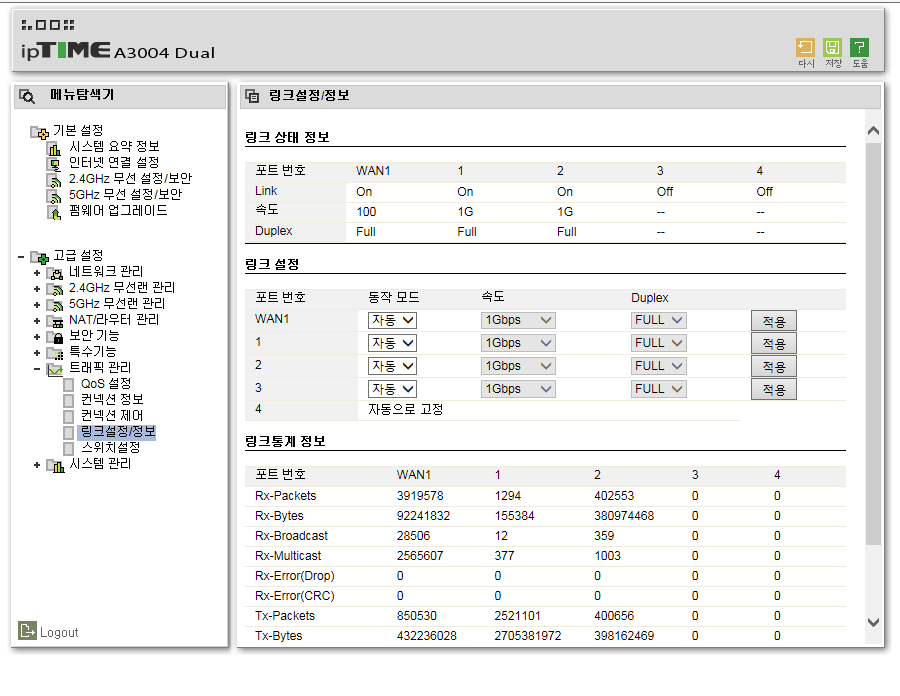Screen dimensions: 900x696
Task: Click 적용 button for port 3 row
Action: (x=773, y=390)
